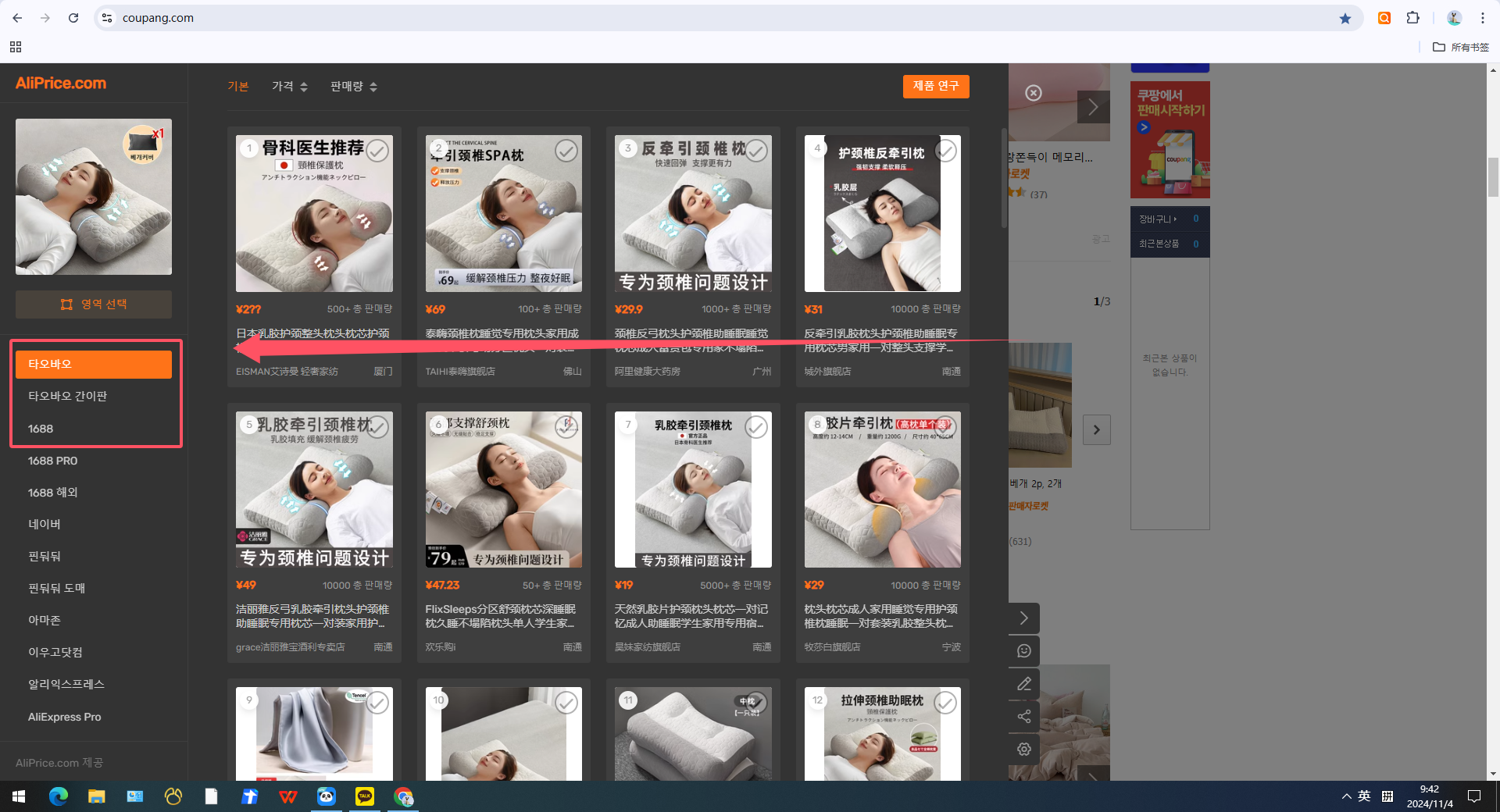
Task: Click the pencil edit icon
Action: pos(1024,684)
